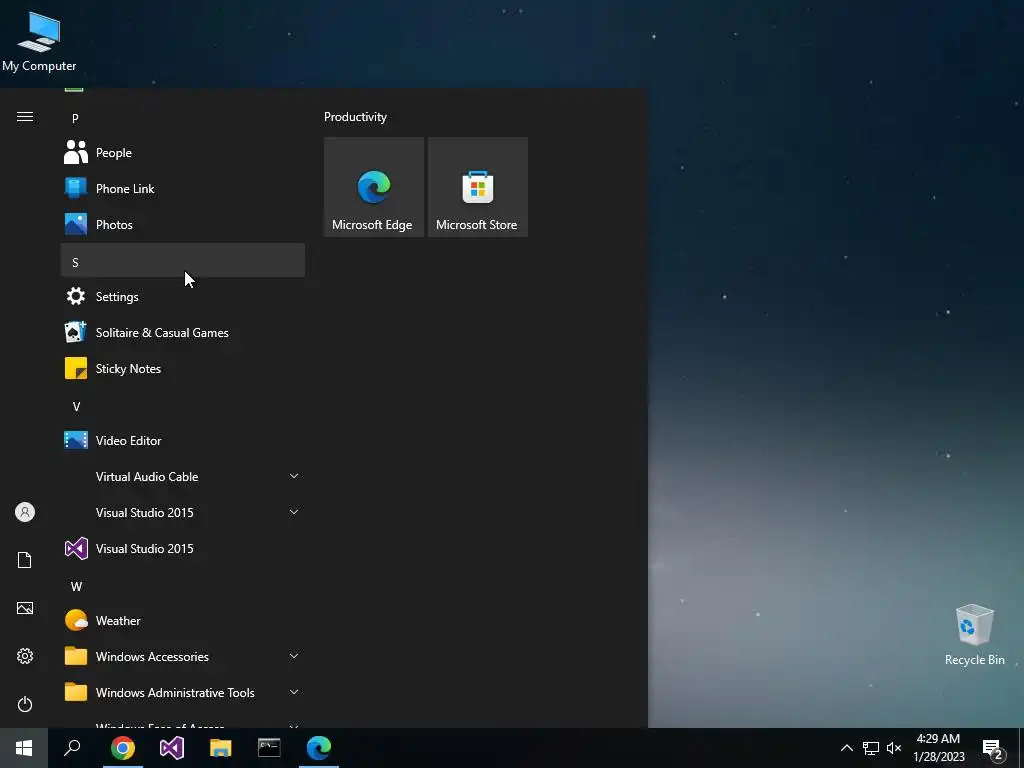Launch Video Editor app
This screenshot has width=1024, height=768.
(x=183, y=441)
